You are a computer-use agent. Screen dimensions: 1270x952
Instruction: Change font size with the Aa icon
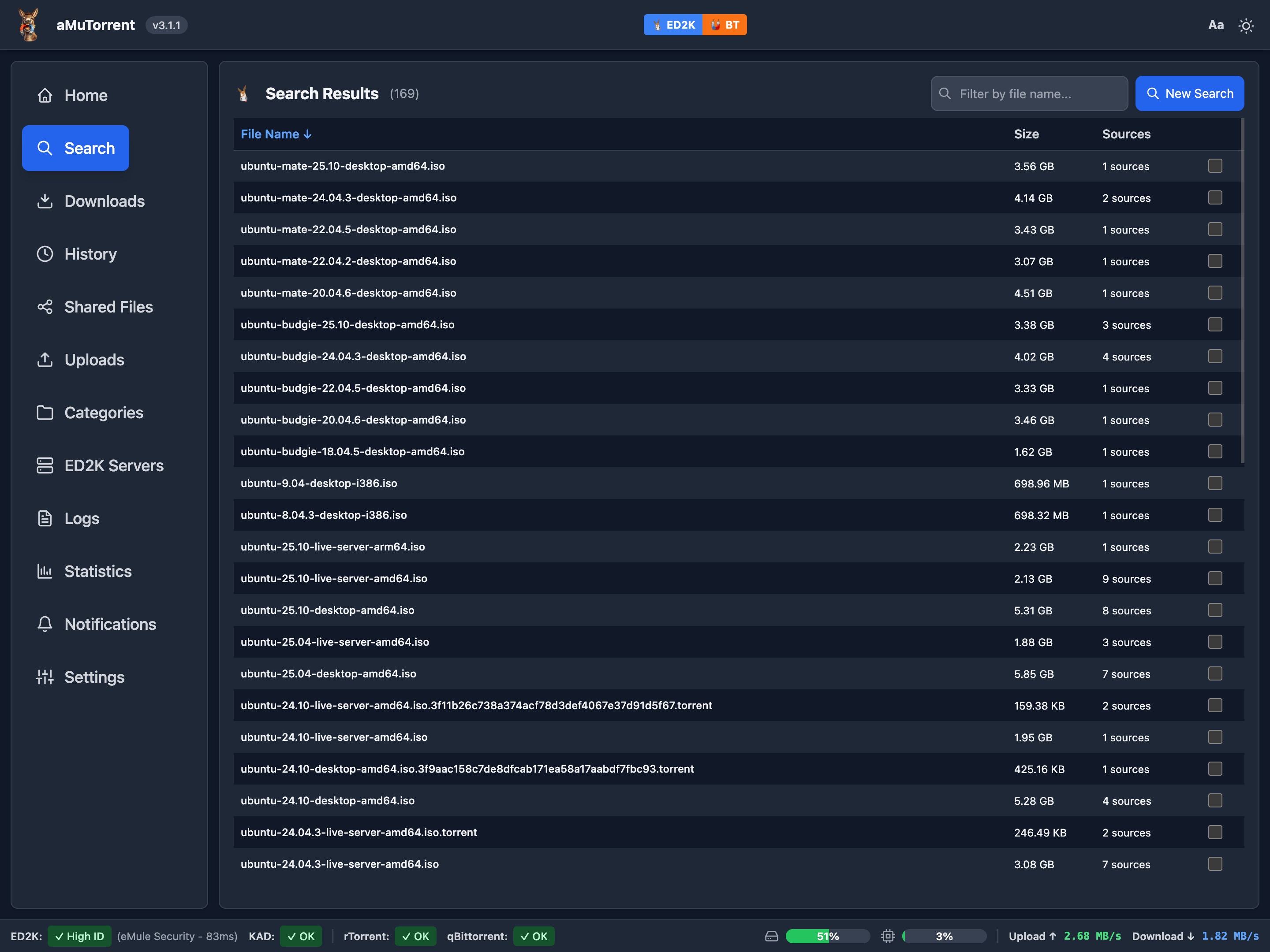click(x=1216, y=25)
